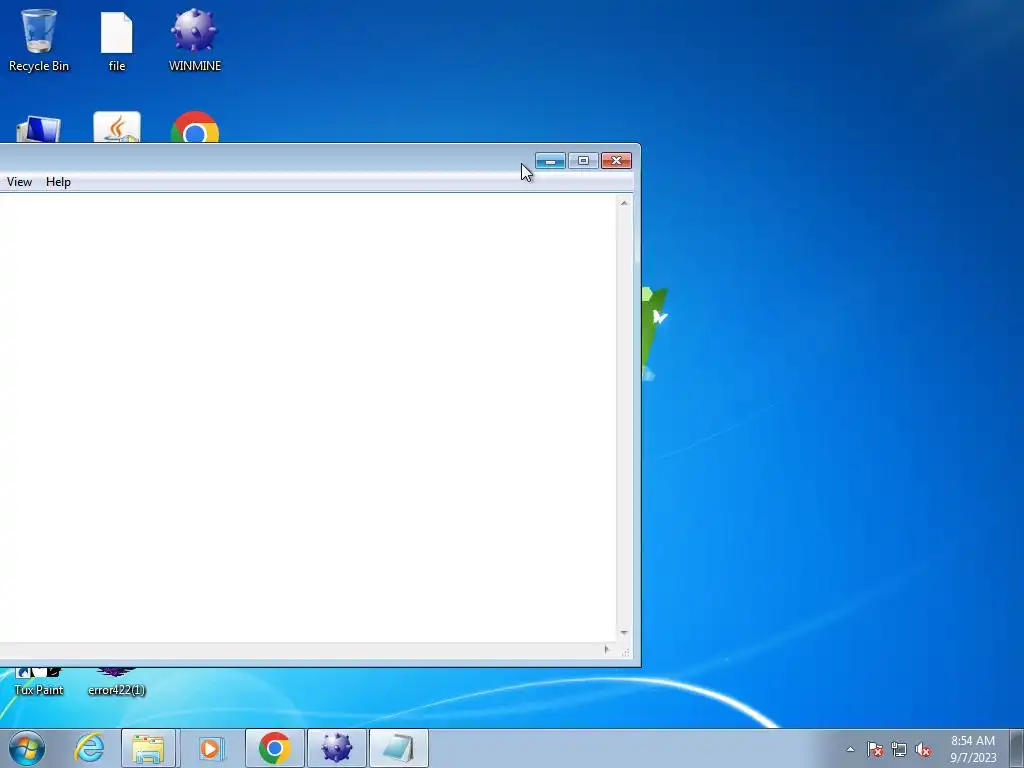1024x768 pixels.
Task: Click the muted volume tray icon
Action: (923, 749)
